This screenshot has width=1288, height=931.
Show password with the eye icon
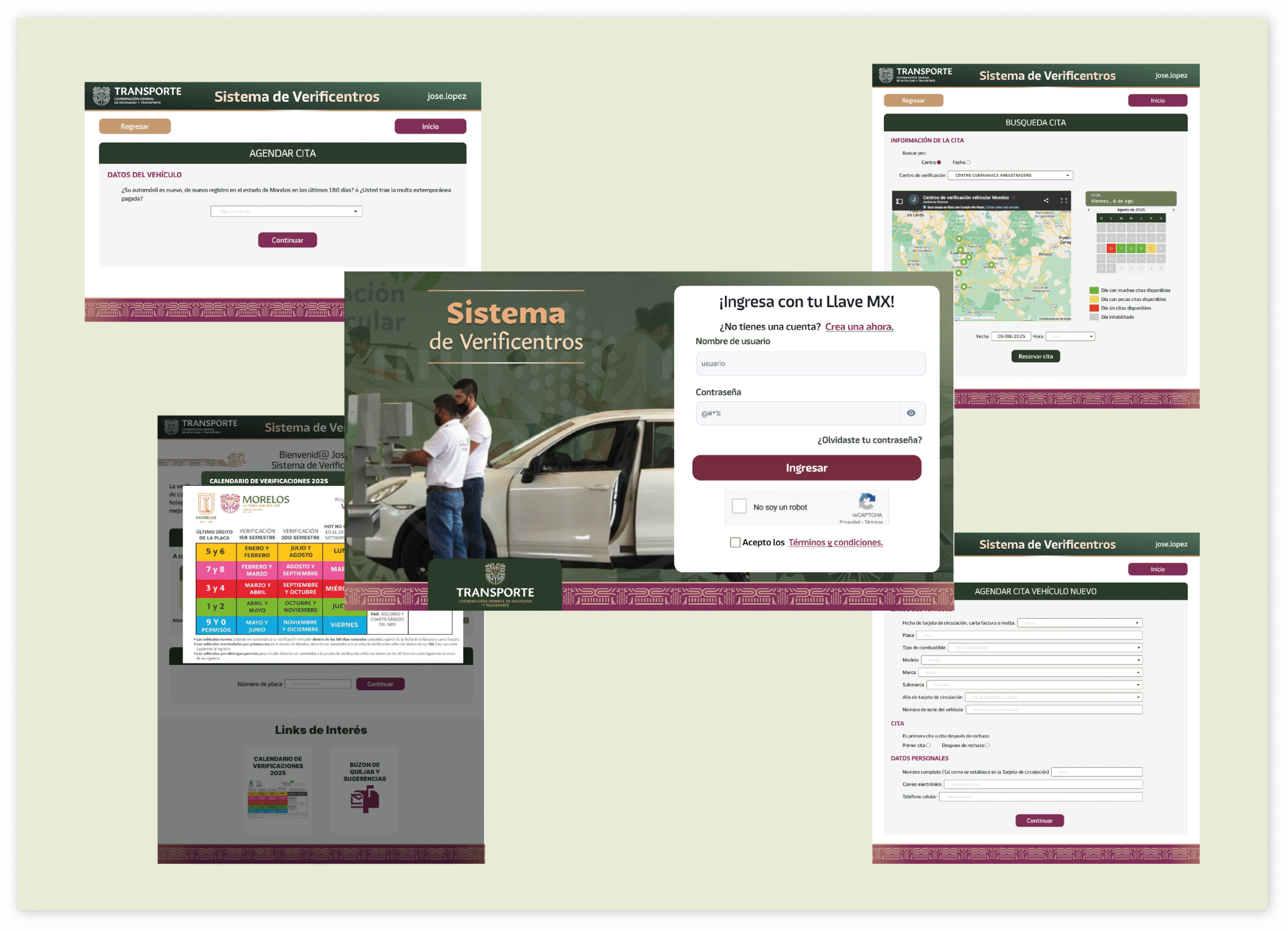pyautogui.click(x=911, y=413)
